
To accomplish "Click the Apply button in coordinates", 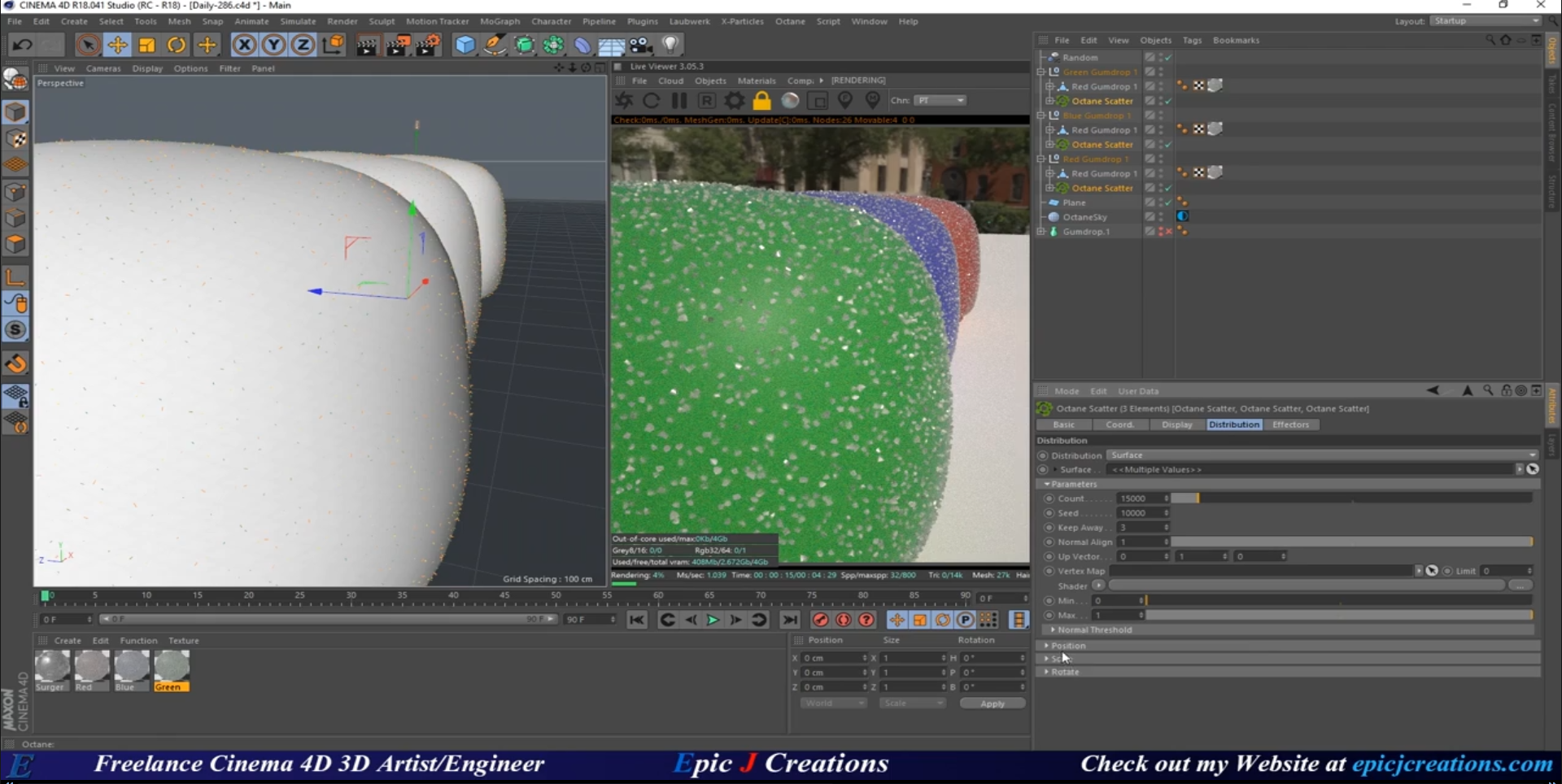I will click(993, 703).
